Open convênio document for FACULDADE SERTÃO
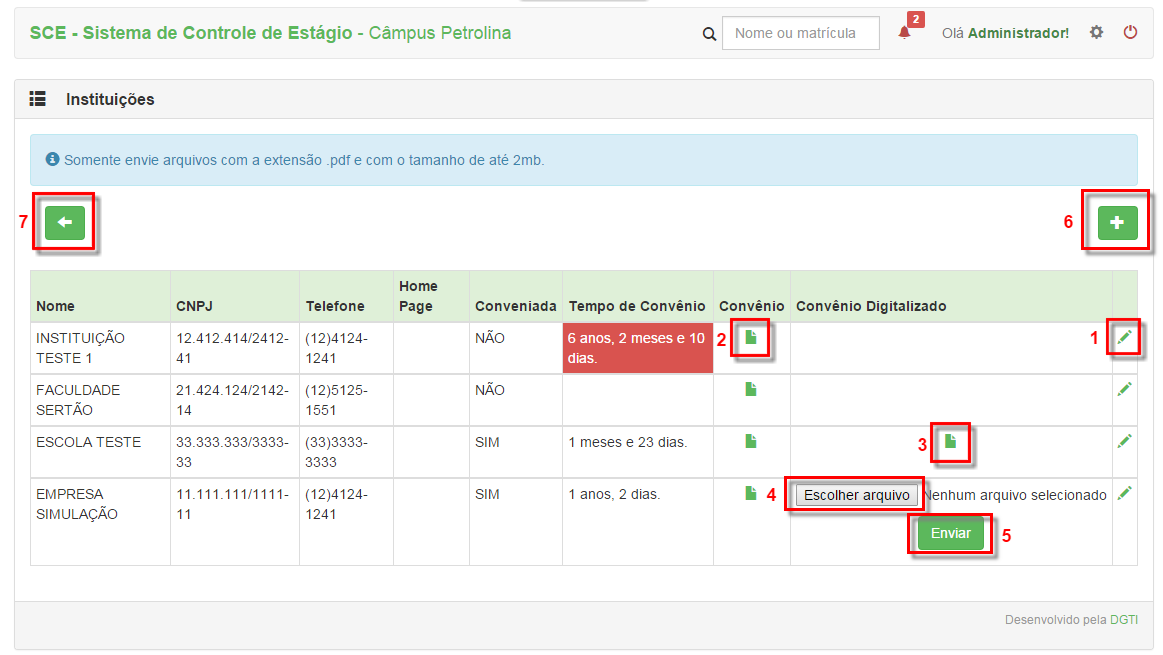Screen dimensions: 1163x655 751,389
